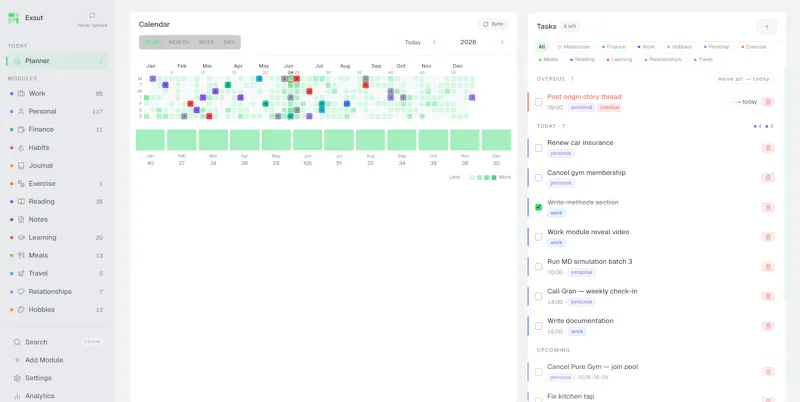The width and height of the screenshot is (800, 402).
Task: Click the Add Module plus icon
Action: 17,360
